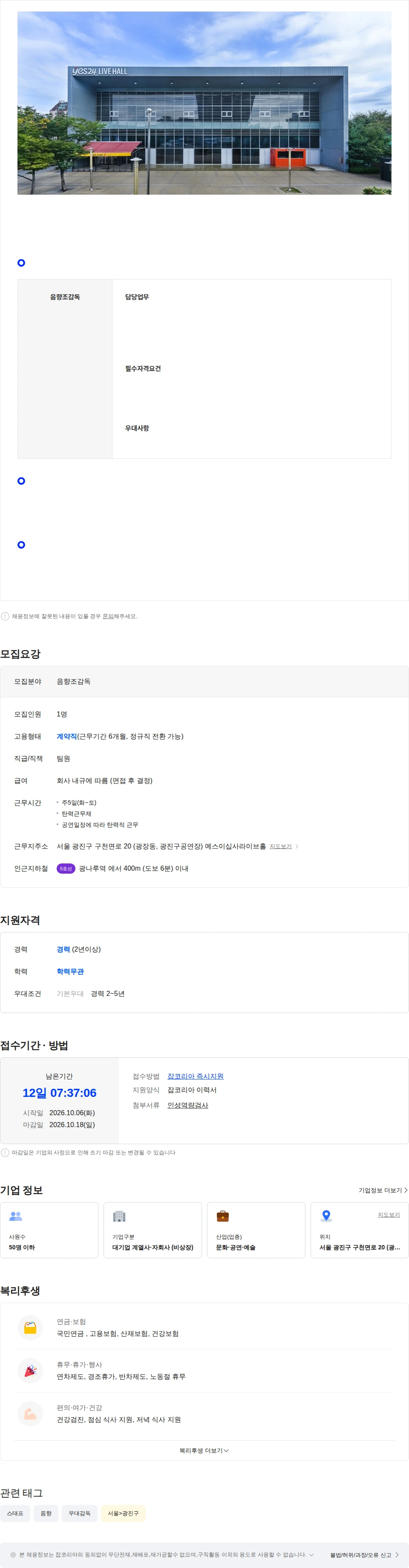Click 학력무관 education text
Viewport: 409px width, 1568px height.
(x=71, y=972)
